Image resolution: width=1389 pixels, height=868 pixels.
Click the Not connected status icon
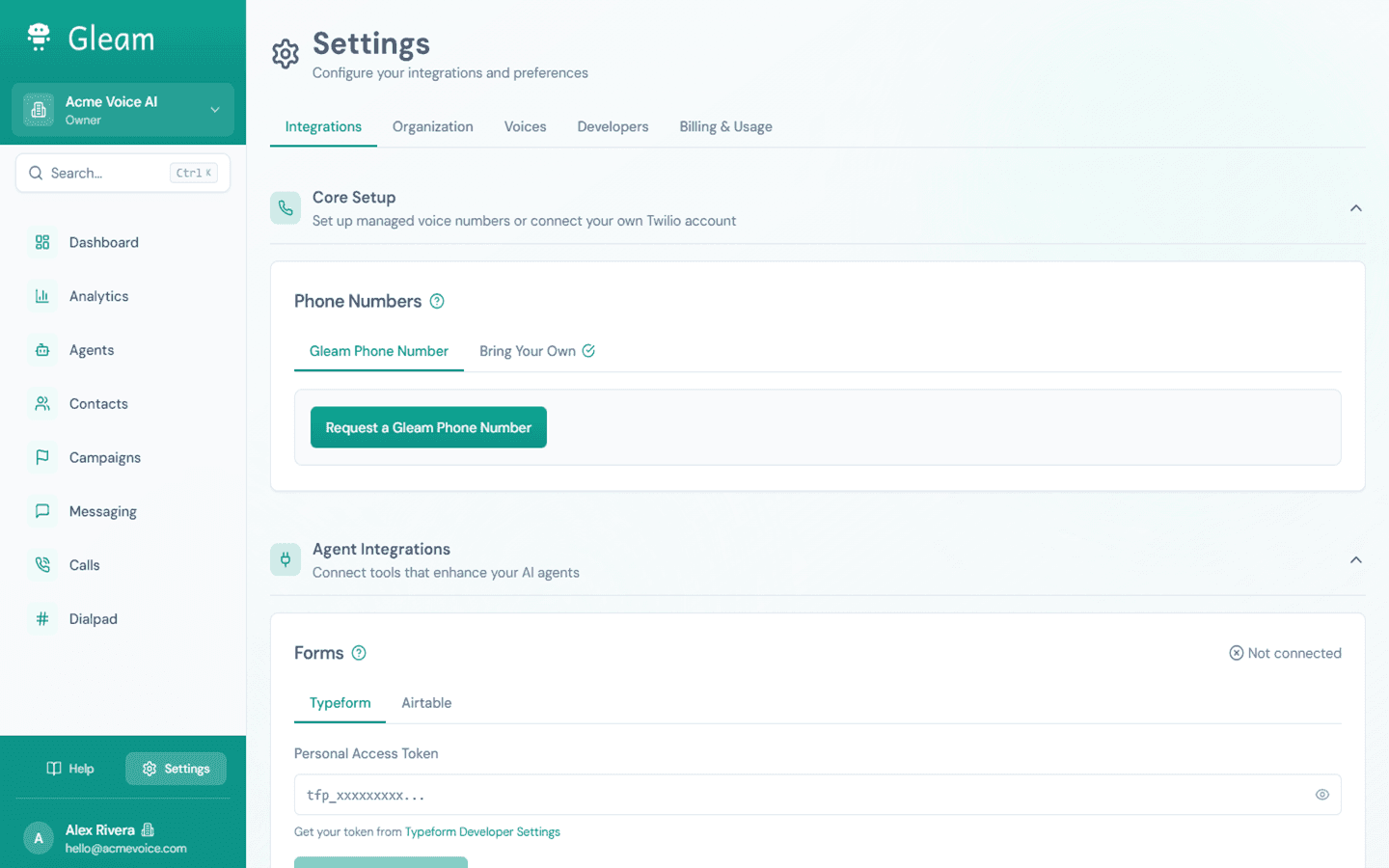pos(1236,653)
